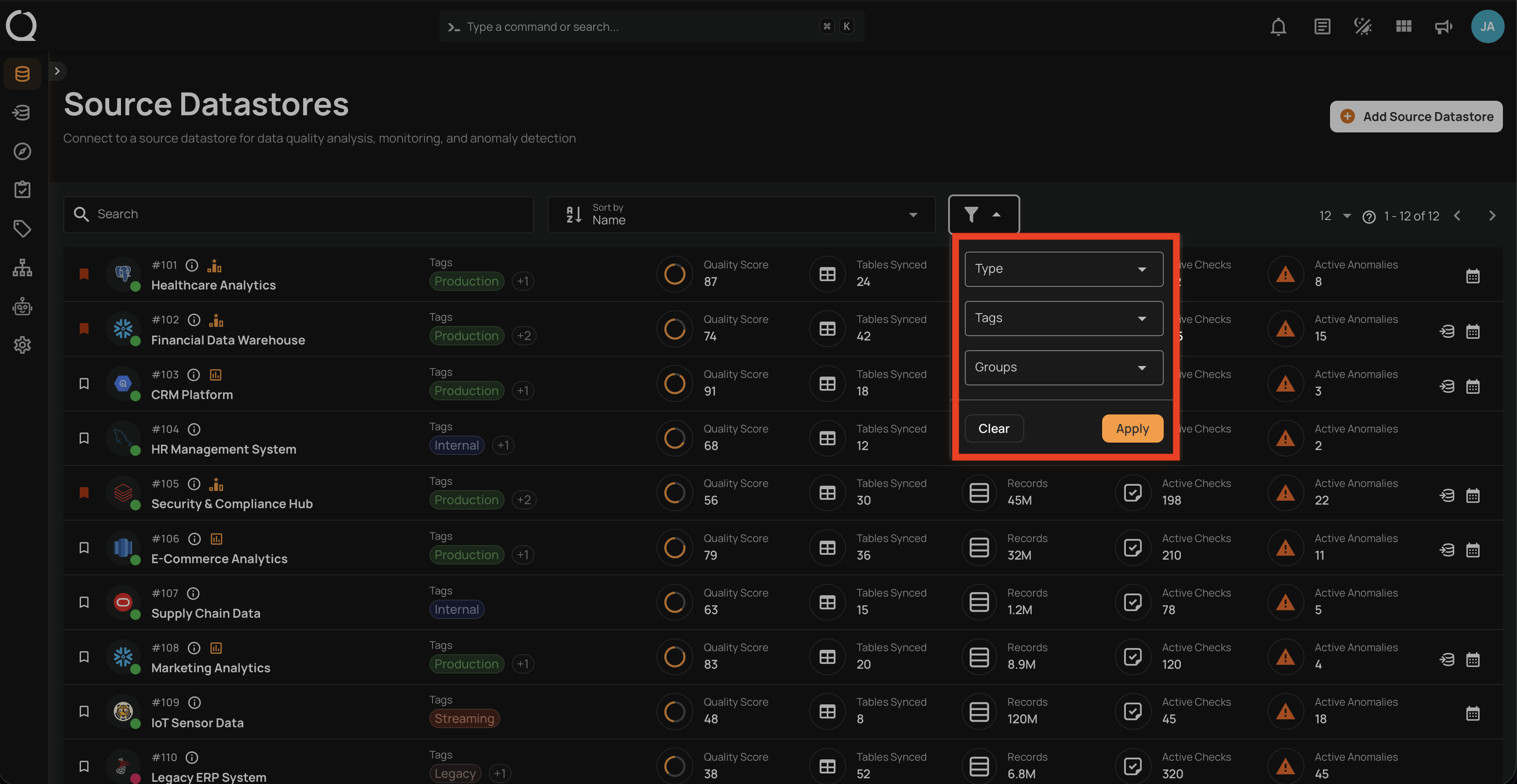This screenshot has height=784, width=1517.
Task: Toggle bookmark for Supply Chain Data
Action: (x=84, y=602)
